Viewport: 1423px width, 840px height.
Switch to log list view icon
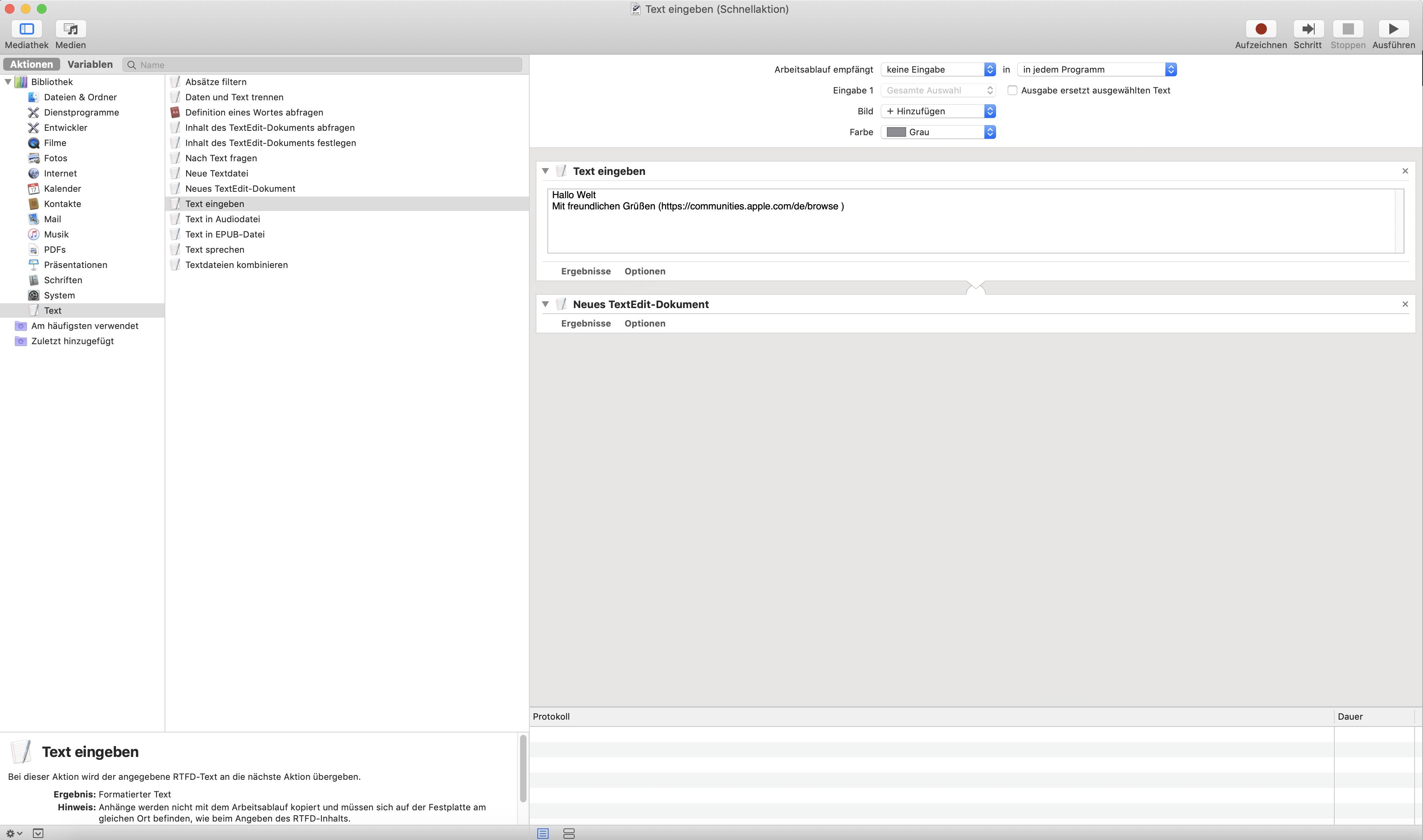point(543,833)
